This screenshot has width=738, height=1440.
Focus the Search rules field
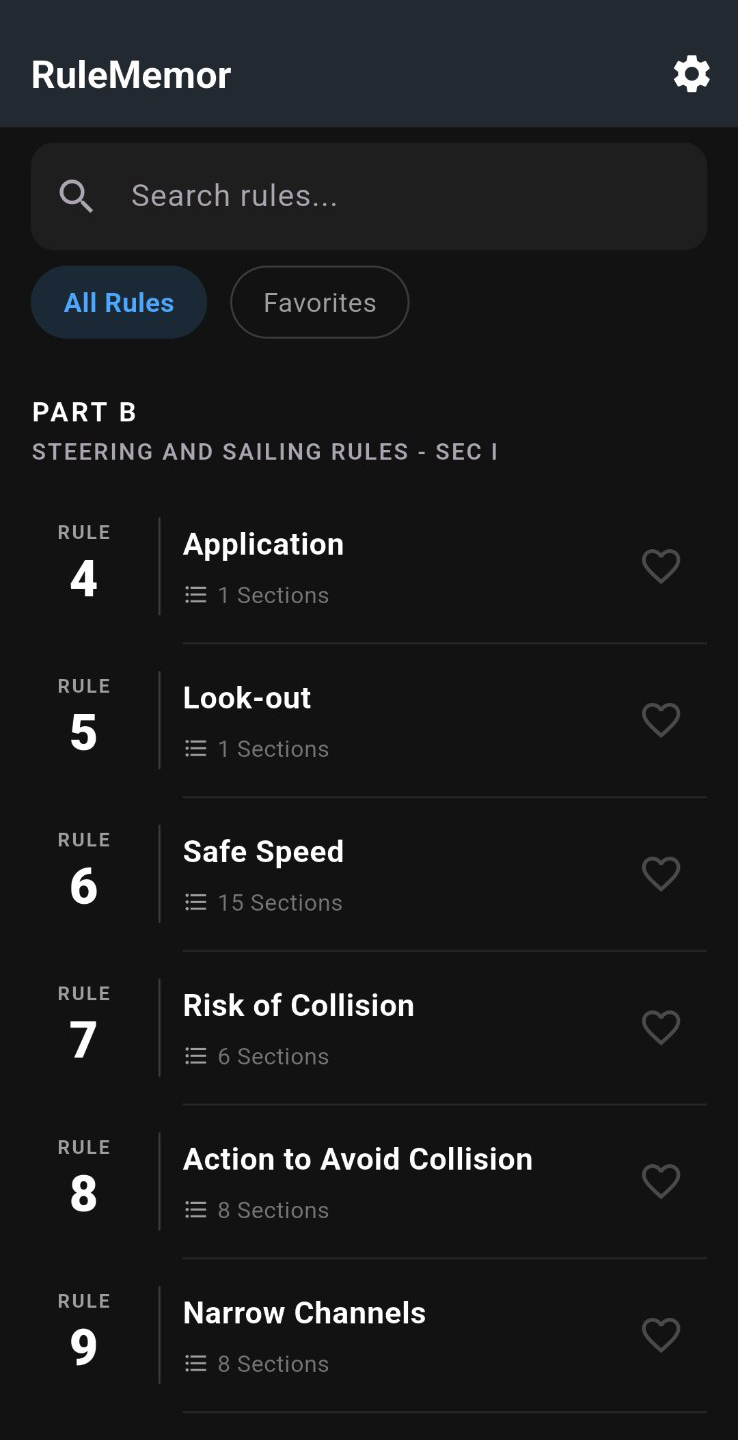point(369,196)
